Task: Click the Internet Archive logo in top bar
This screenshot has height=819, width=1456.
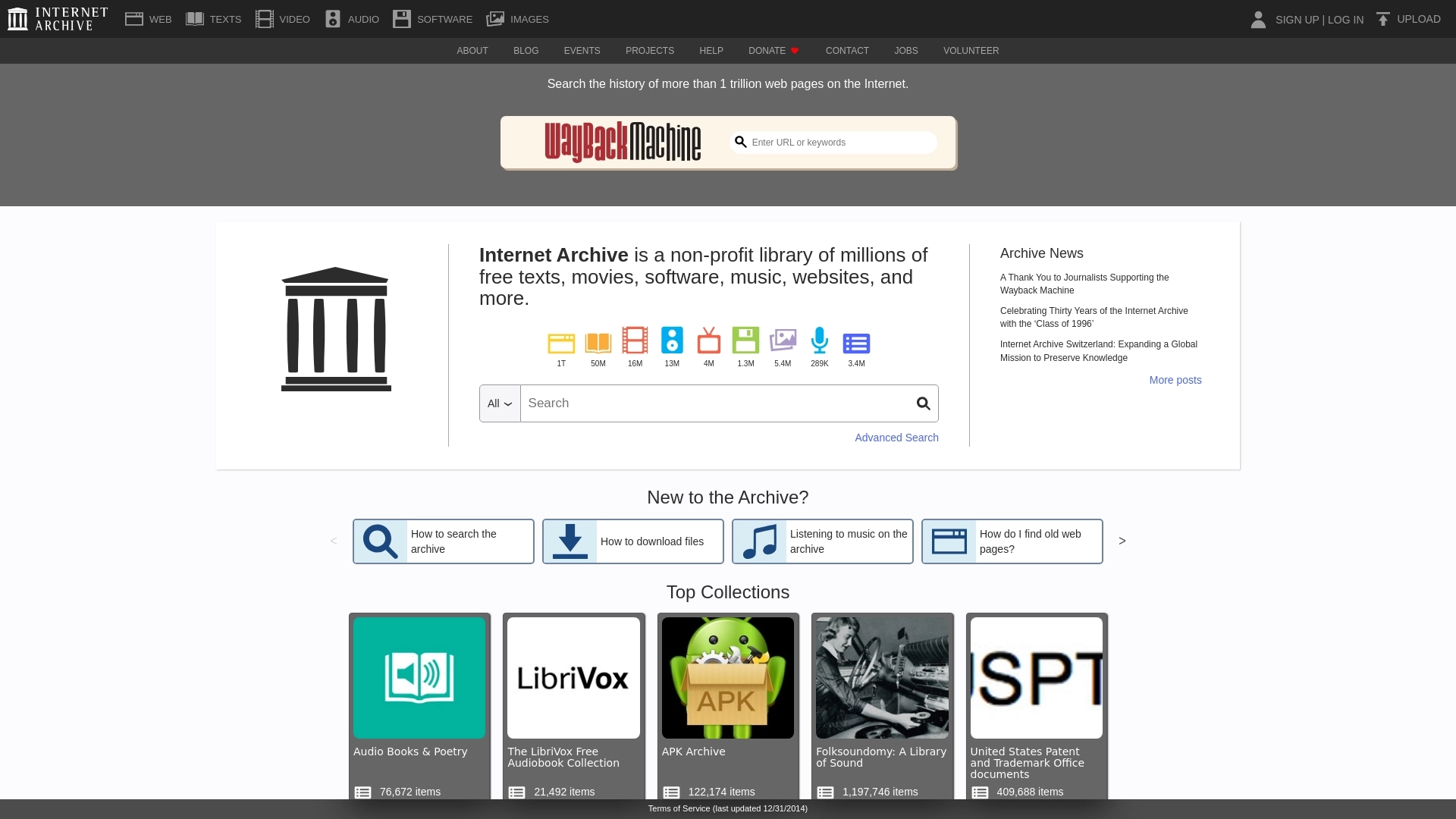Action: coord(58,19)
